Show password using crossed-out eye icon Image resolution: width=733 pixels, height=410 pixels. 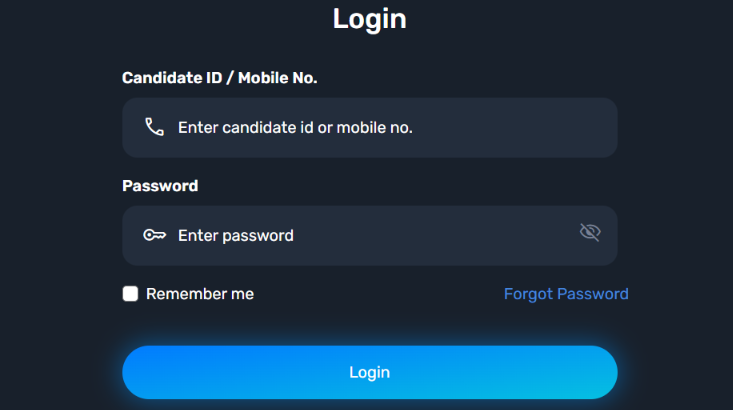click(x=590, y=232)
